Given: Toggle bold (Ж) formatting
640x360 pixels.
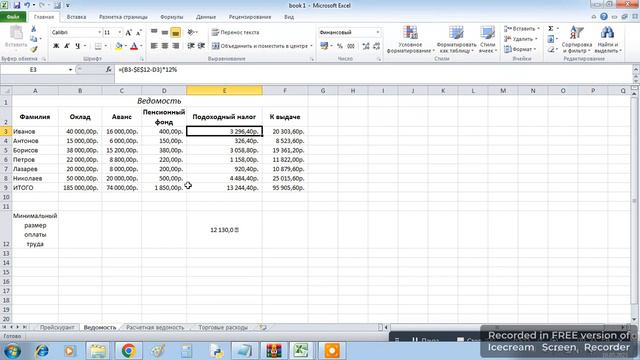Looking at the screenshot, I should pyautogui.click(x=56, y=46).
